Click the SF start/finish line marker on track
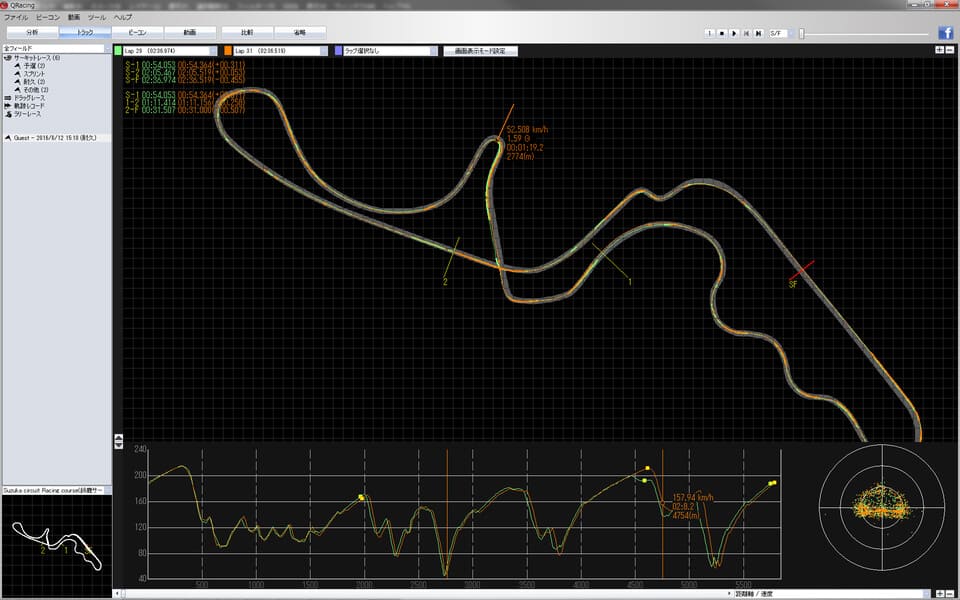960x600 pixels. click(801, 271)
